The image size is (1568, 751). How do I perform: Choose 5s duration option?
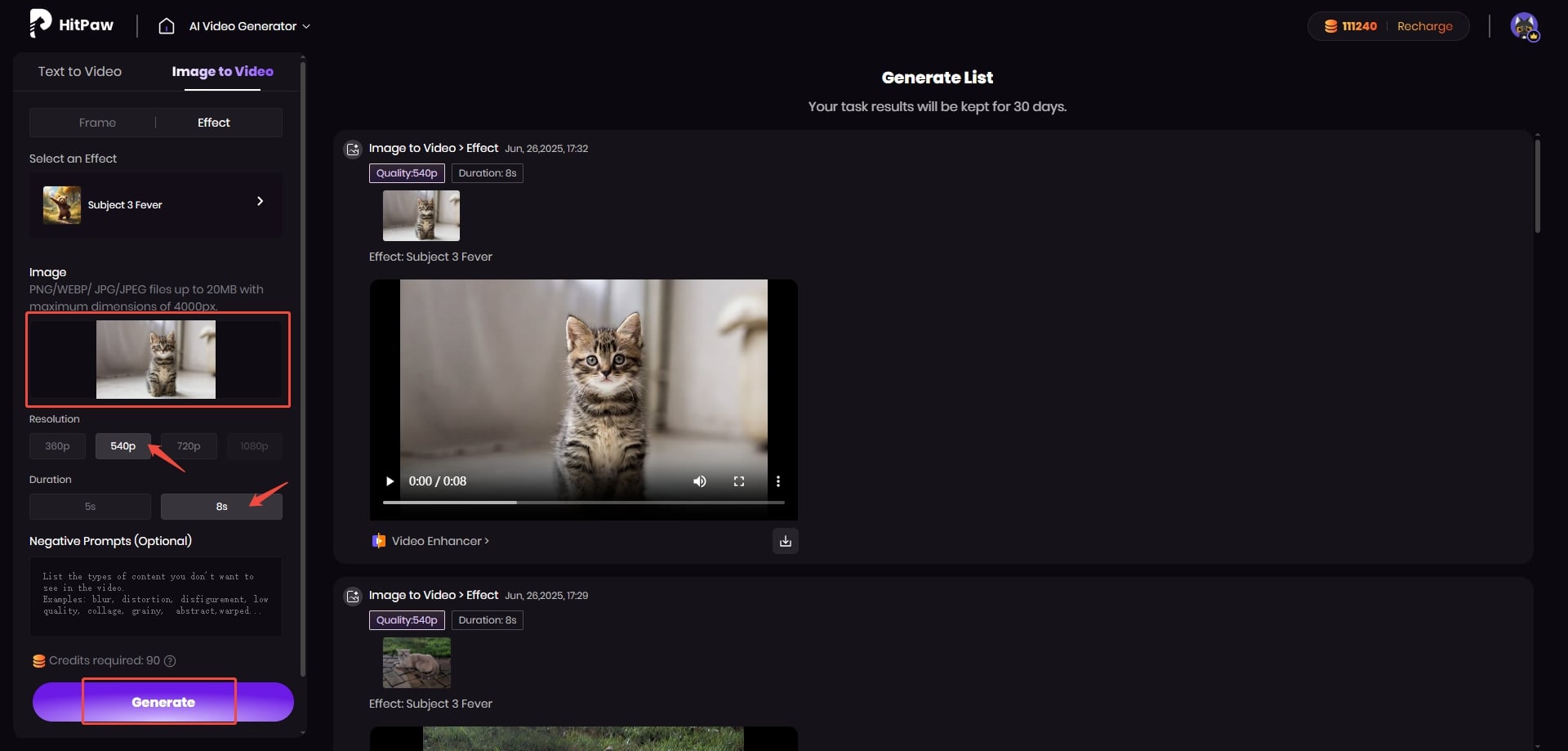click(x=90, y=507)
